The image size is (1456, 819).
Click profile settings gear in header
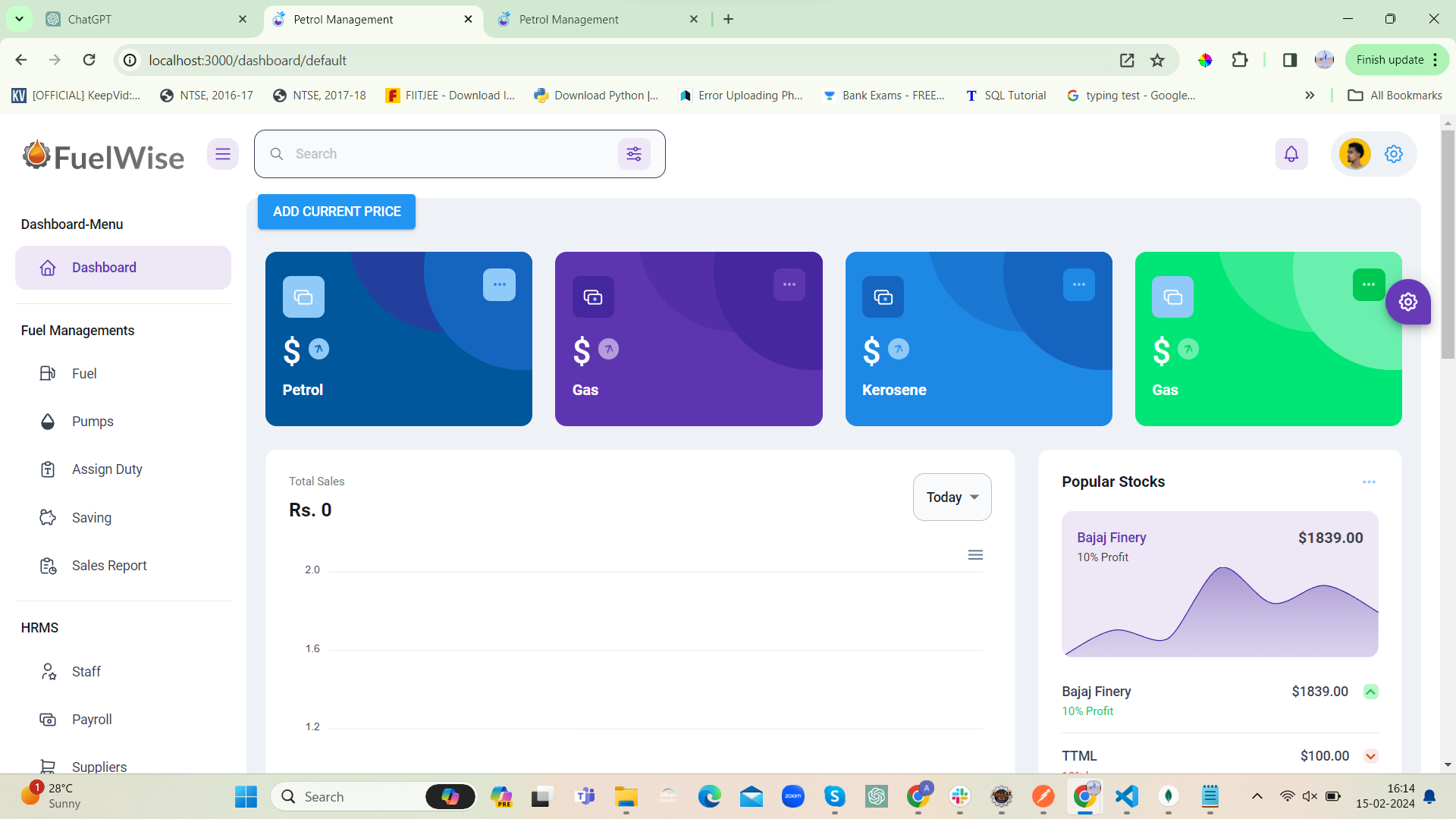coord(1393,154)
